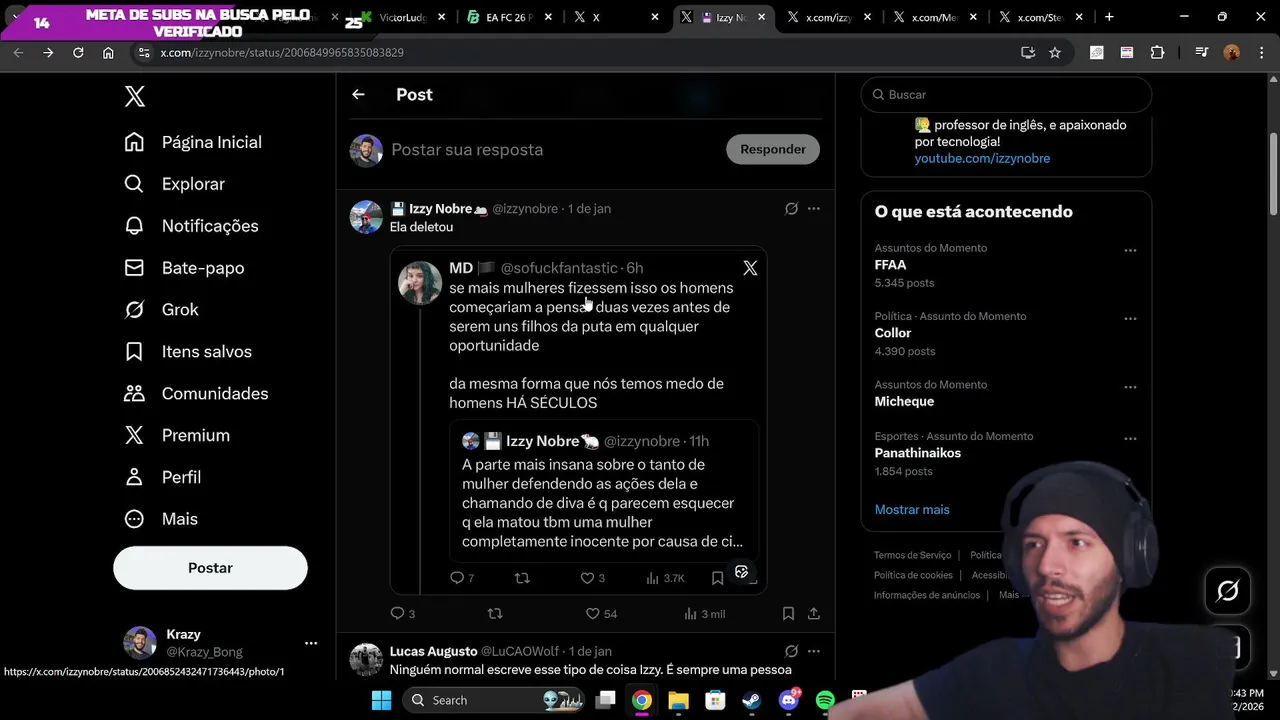Open the Windows Start menu
Screen dimensions: 1280x720
click(381, 700)
